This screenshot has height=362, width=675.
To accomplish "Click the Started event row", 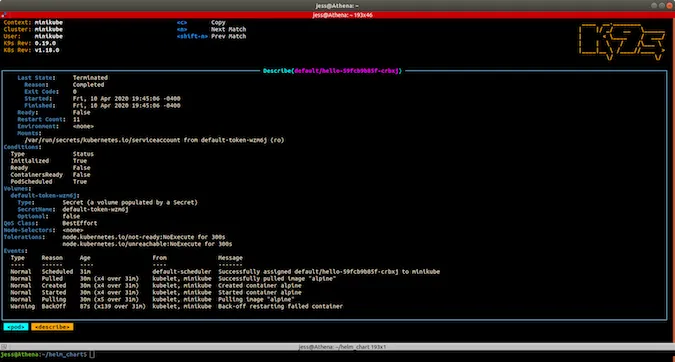I will coord(156,292).
